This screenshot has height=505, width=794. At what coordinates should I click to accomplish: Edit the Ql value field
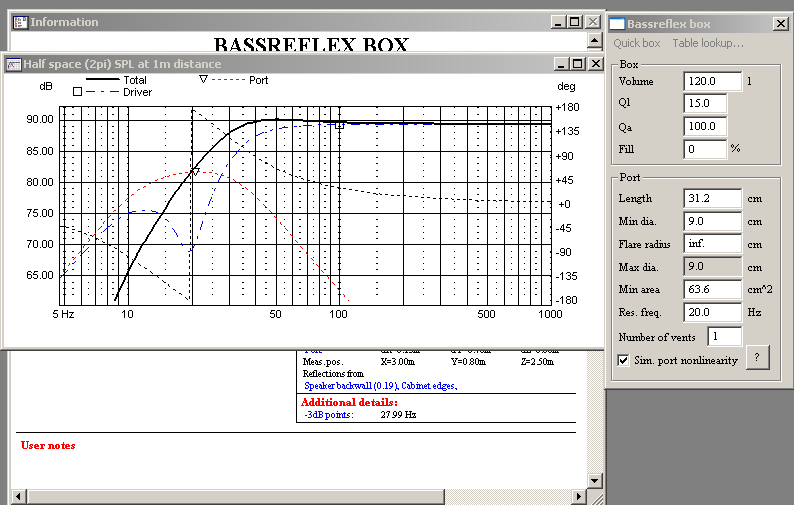click(x=705, y=103)
